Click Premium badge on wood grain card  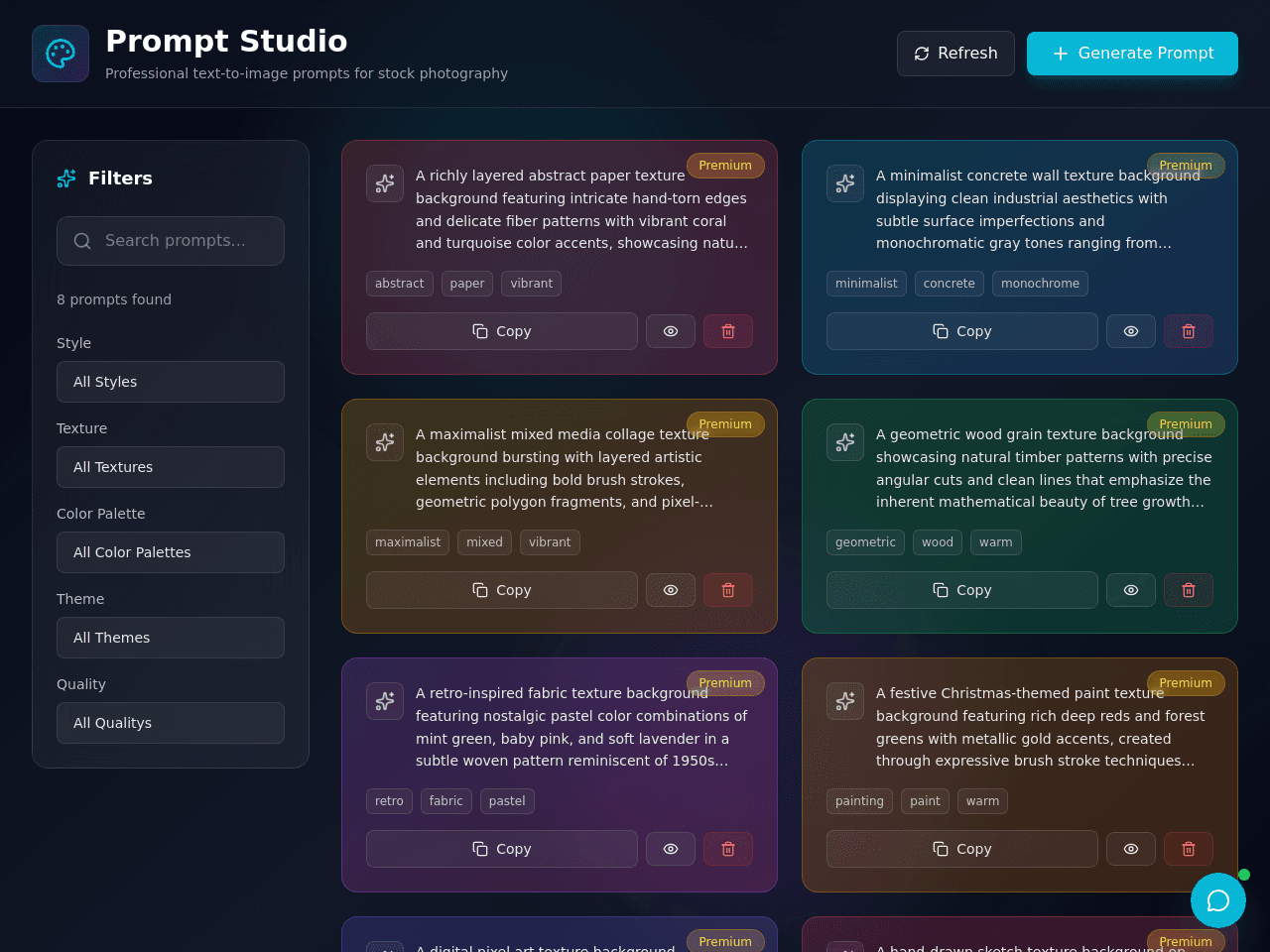[x=1186, y=424]
